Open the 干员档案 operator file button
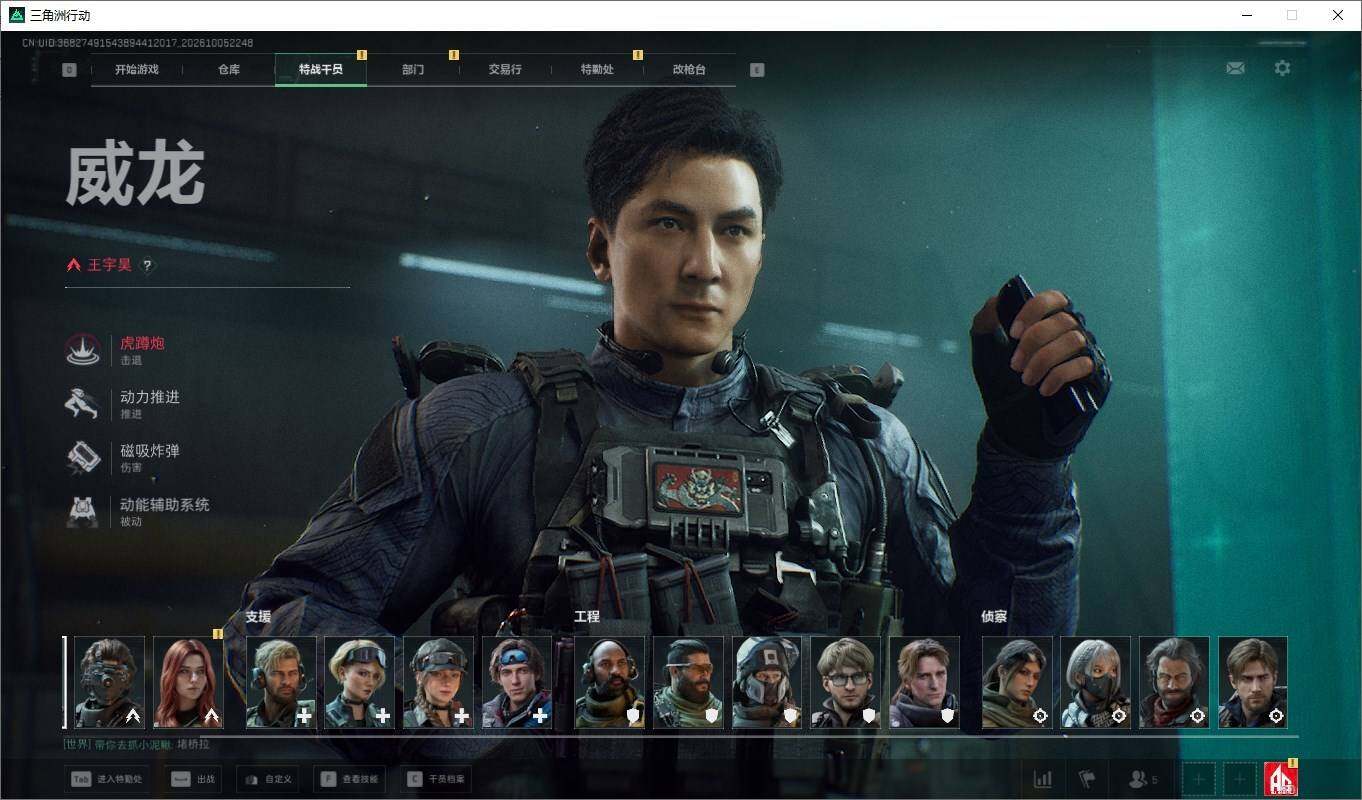This screenshot has width=1362, height=800. 437,779
